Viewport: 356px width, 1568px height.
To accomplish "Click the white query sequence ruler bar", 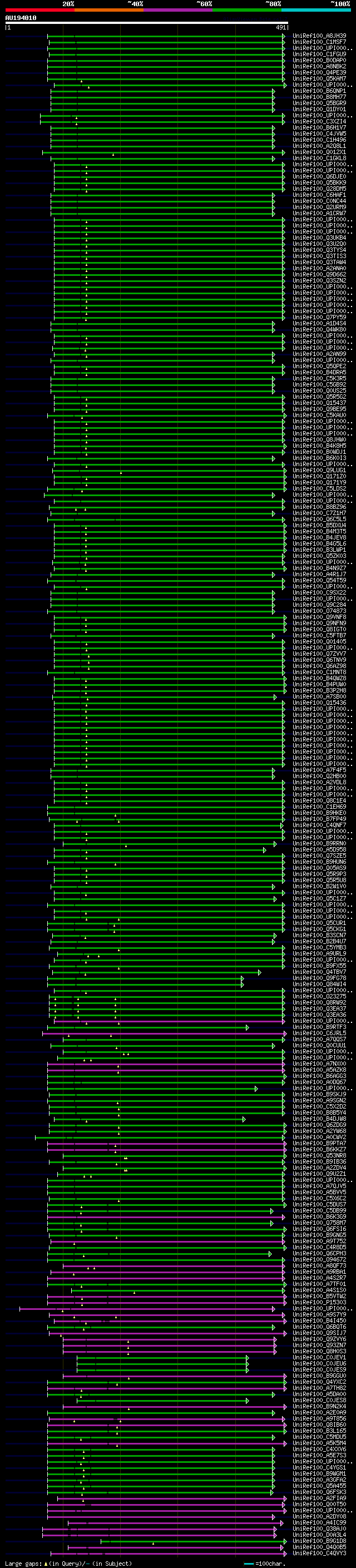I will pyautogui.click(x=147, y=22).
